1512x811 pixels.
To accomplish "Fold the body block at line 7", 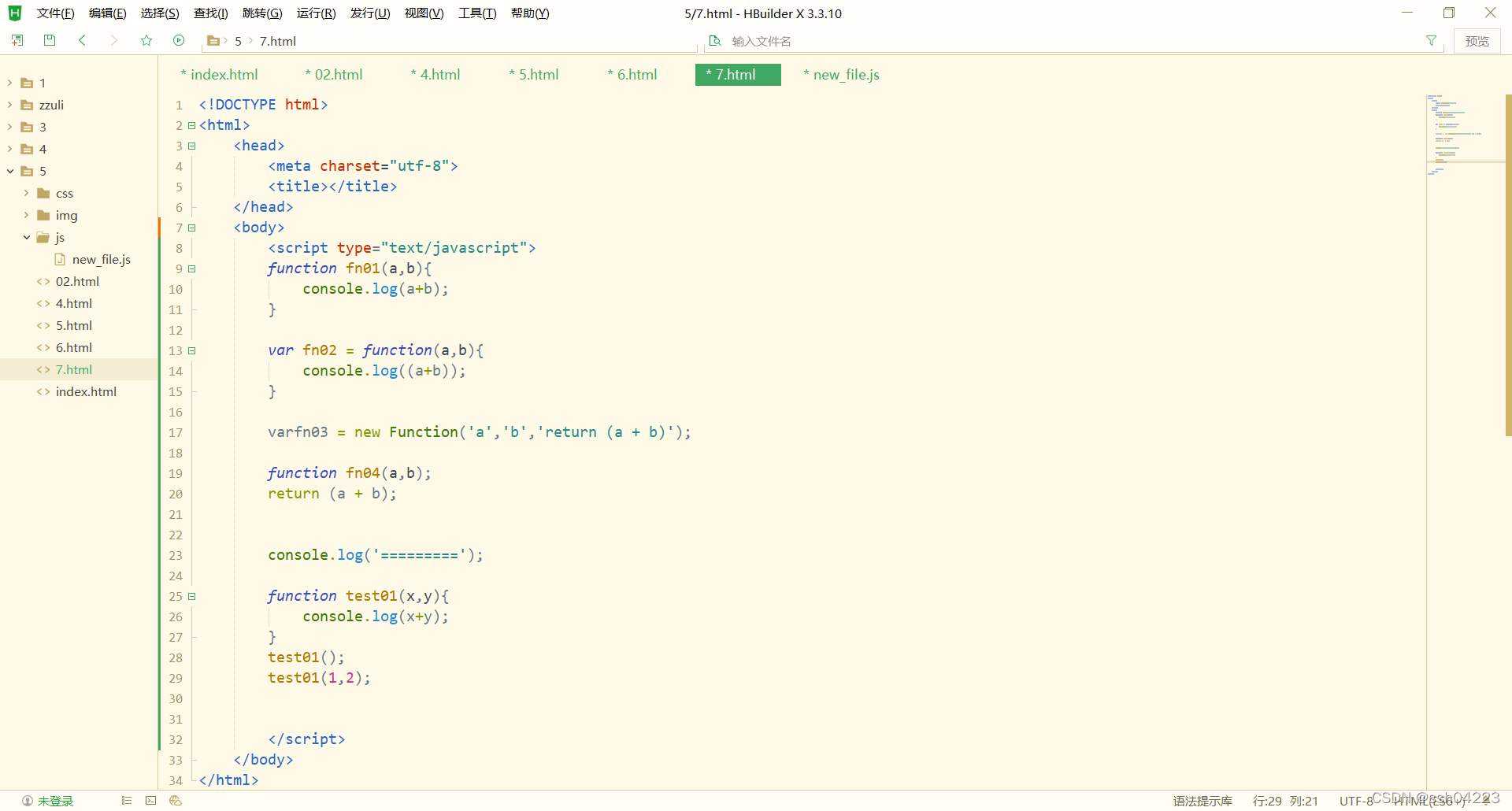I will [x=191, y=228].
